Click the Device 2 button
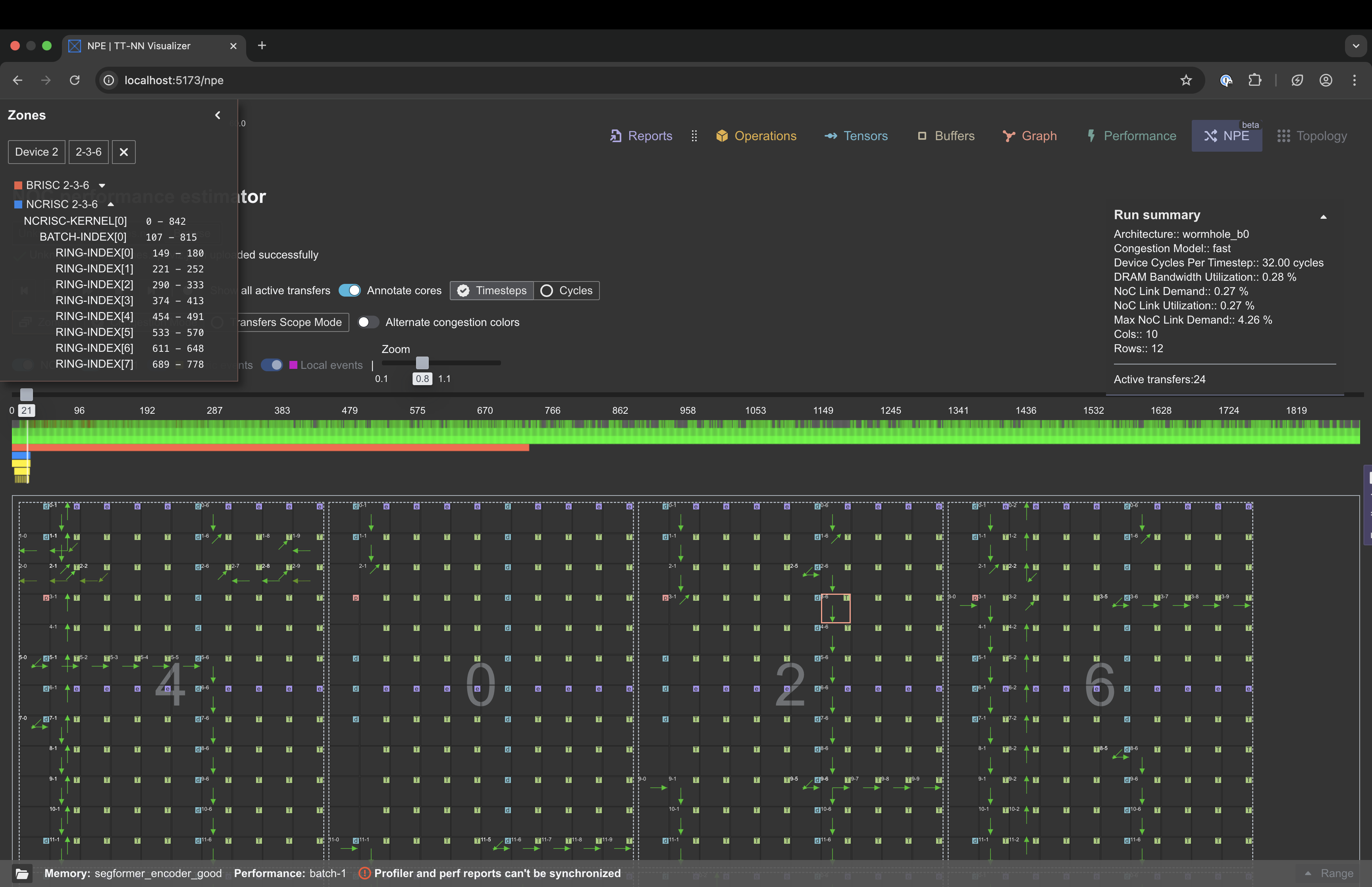The width and height of the screenshot is (1372, 887). point(36,152)
